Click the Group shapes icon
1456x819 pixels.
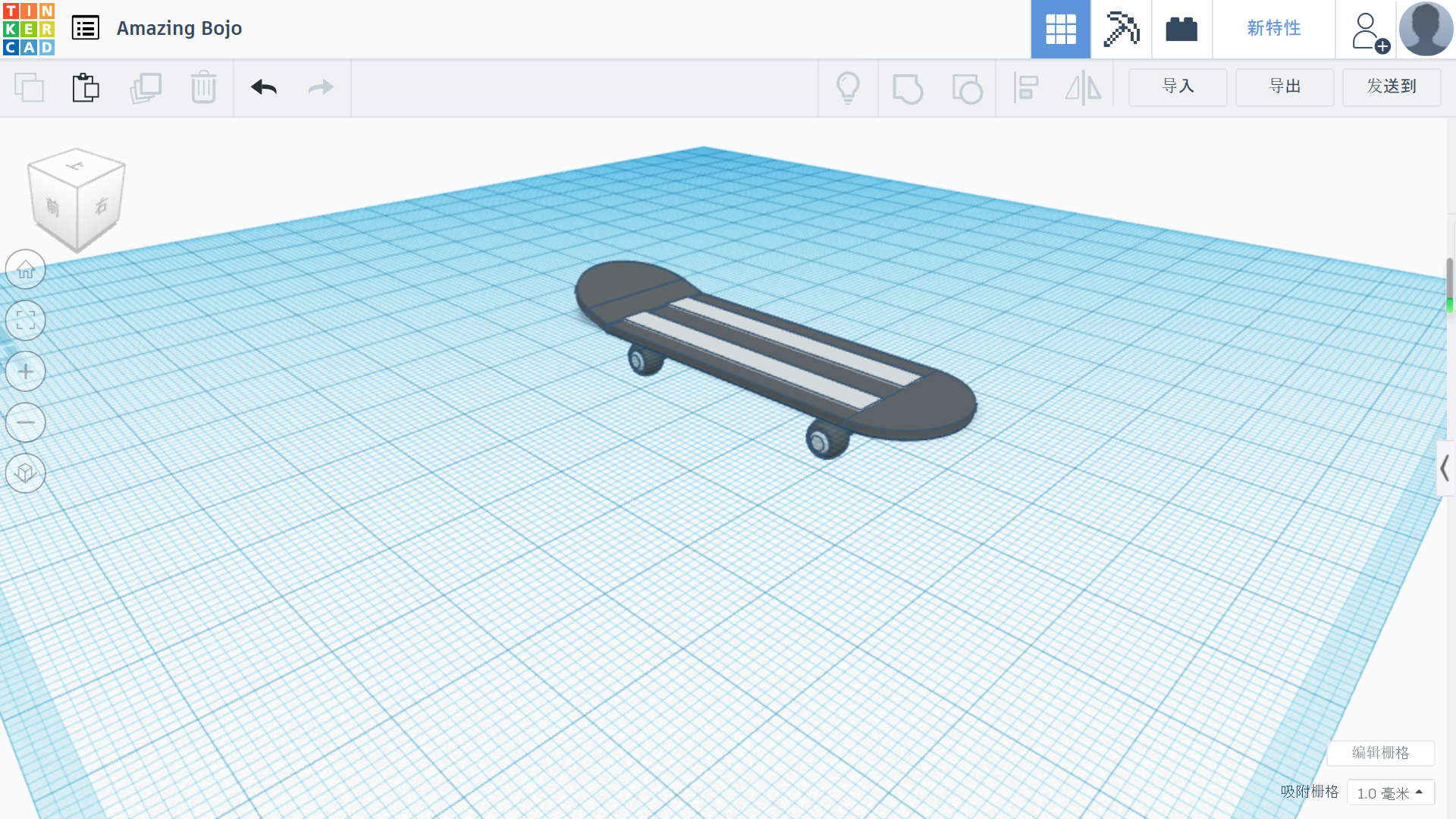(x=908, y=88)
